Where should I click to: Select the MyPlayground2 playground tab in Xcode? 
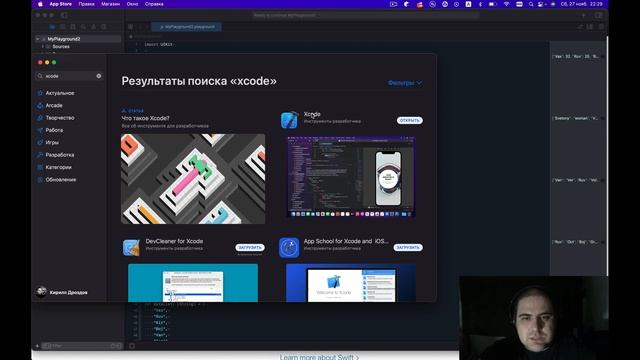[187, 27]
